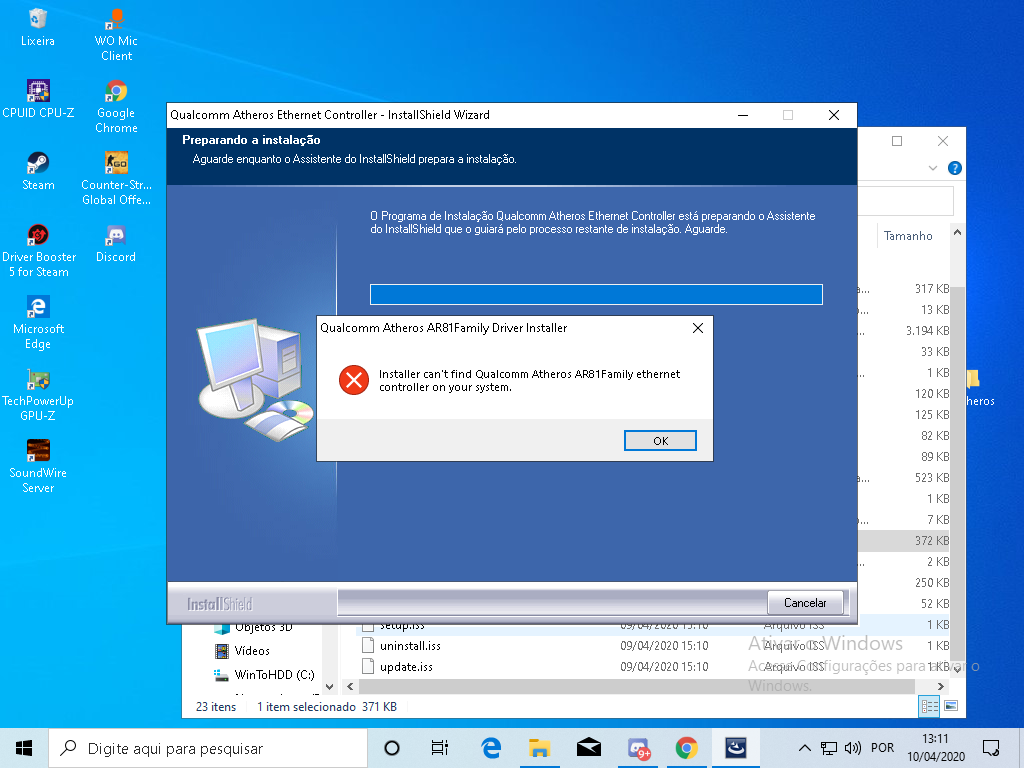Select the Microsoft Edge desktop shortcut
1024x768 pixels.
point(38,323)
